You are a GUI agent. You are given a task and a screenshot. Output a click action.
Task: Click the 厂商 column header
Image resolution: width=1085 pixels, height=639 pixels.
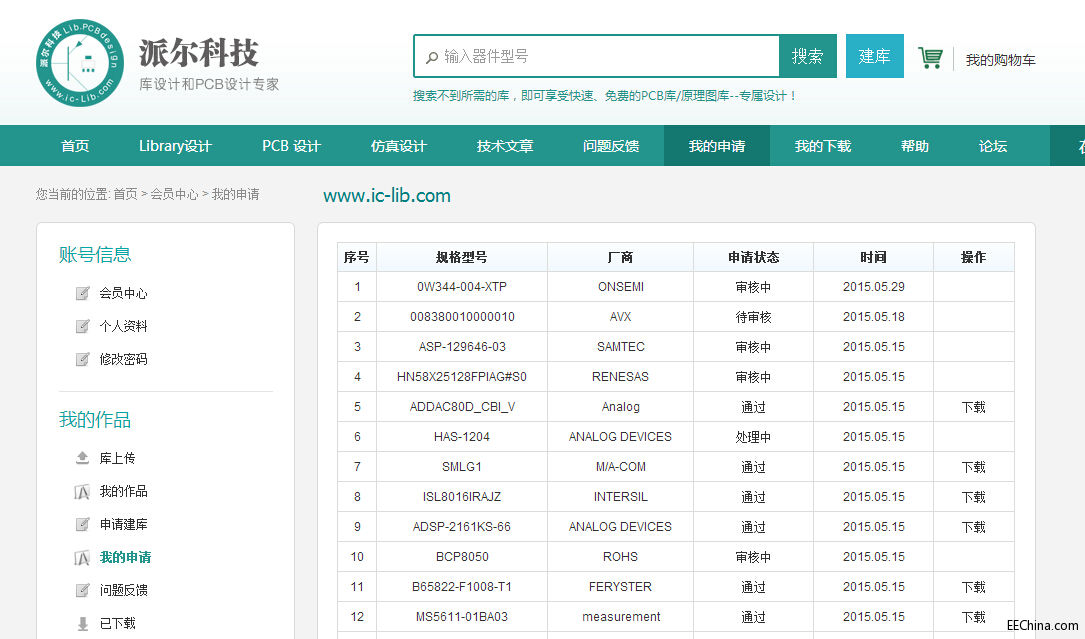click(x=621, y=258)
